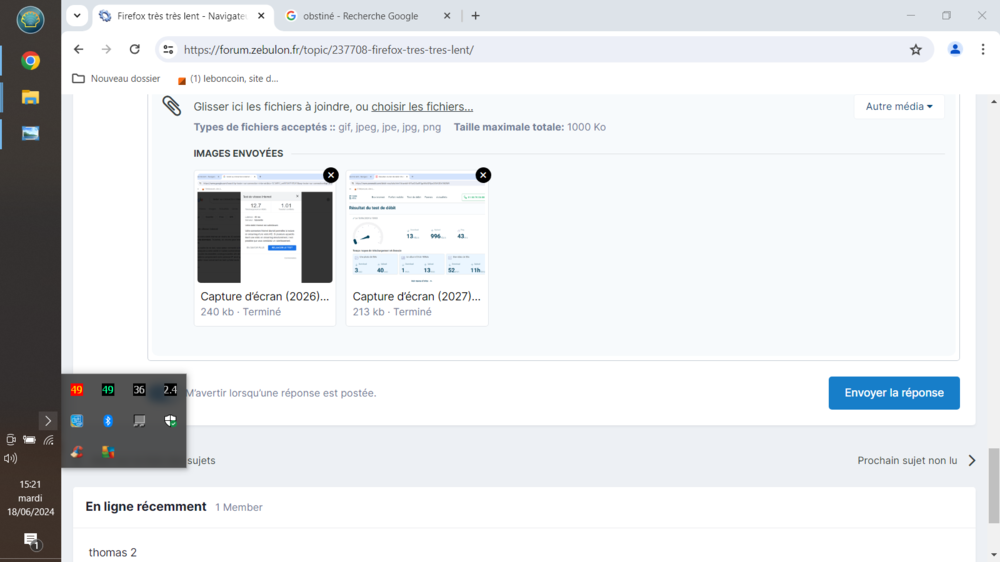Remove the Capture d'écran (2027) attachment

click(x=483, y=175)
